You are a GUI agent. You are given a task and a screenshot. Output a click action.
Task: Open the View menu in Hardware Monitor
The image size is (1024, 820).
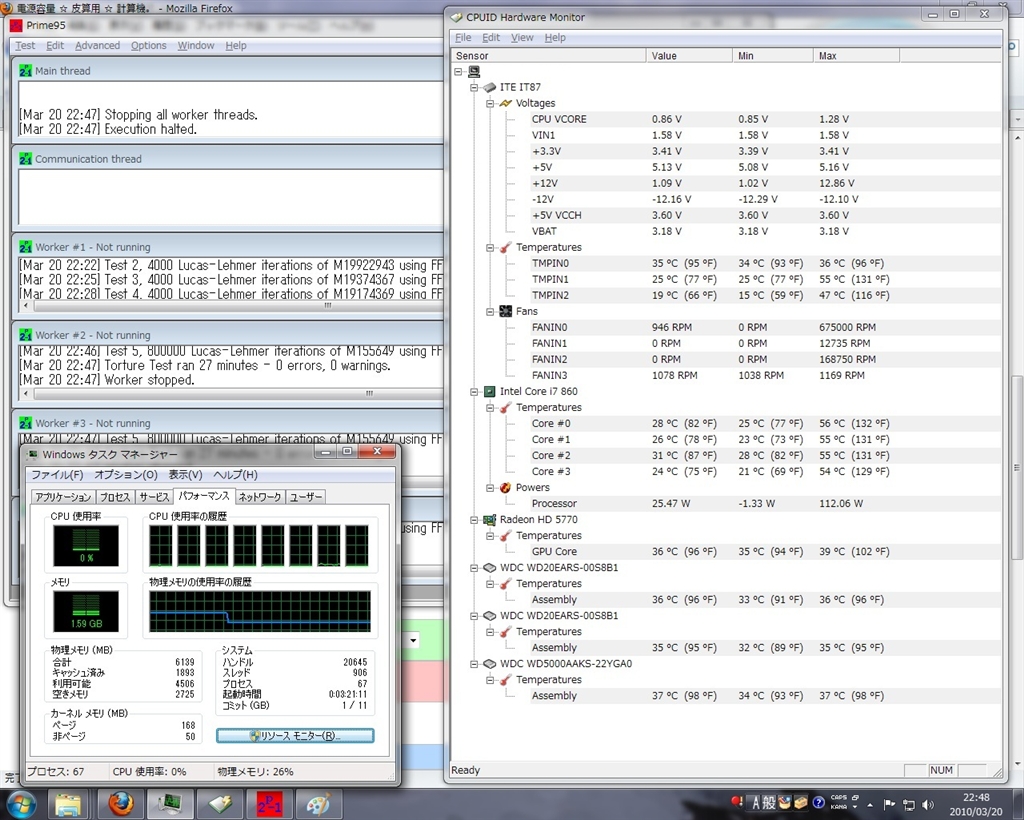[x=522, y=37]
